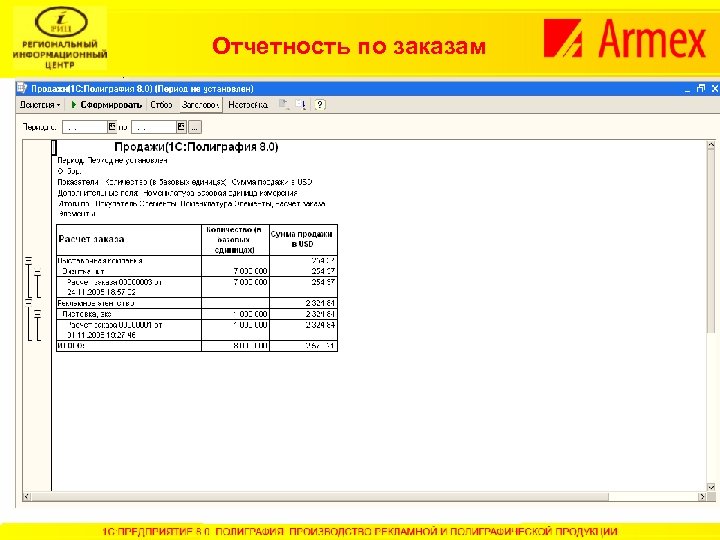720x540 pixels.
Task: Select the 'Итого' totals row label
Action: pos(129,346)
